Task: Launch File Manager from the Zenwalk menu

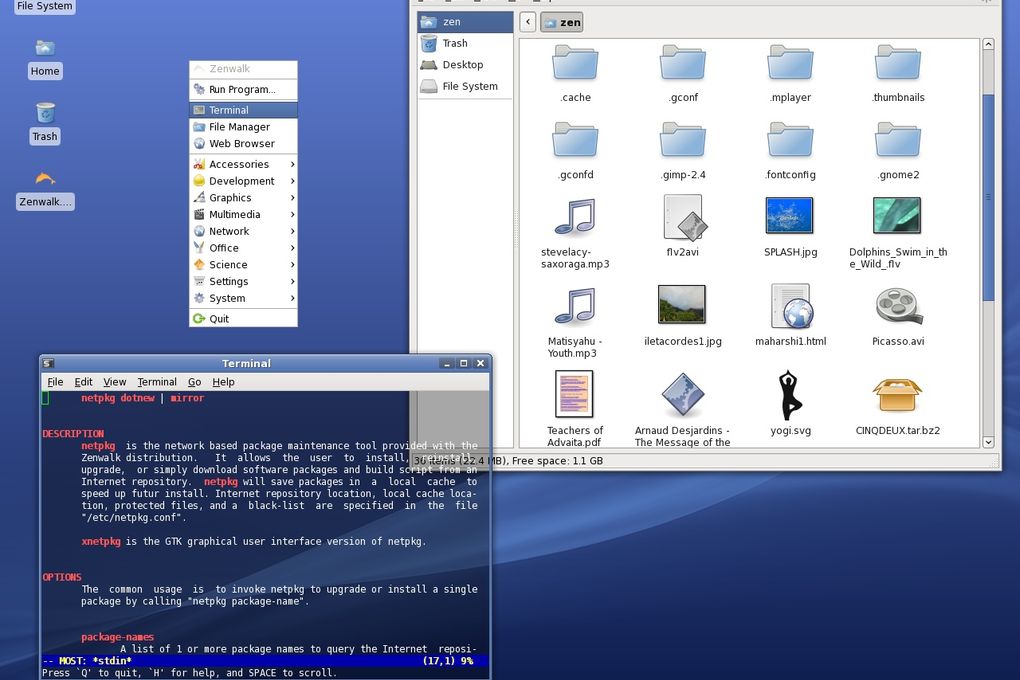Action: click(x=244, y=127)
